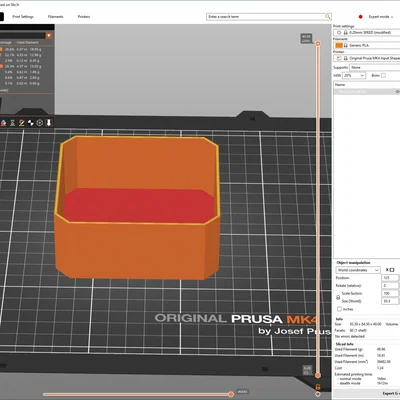Click the white down-arrow tool marker icon
The image size is (400, 400).
(x=49, y=123)
